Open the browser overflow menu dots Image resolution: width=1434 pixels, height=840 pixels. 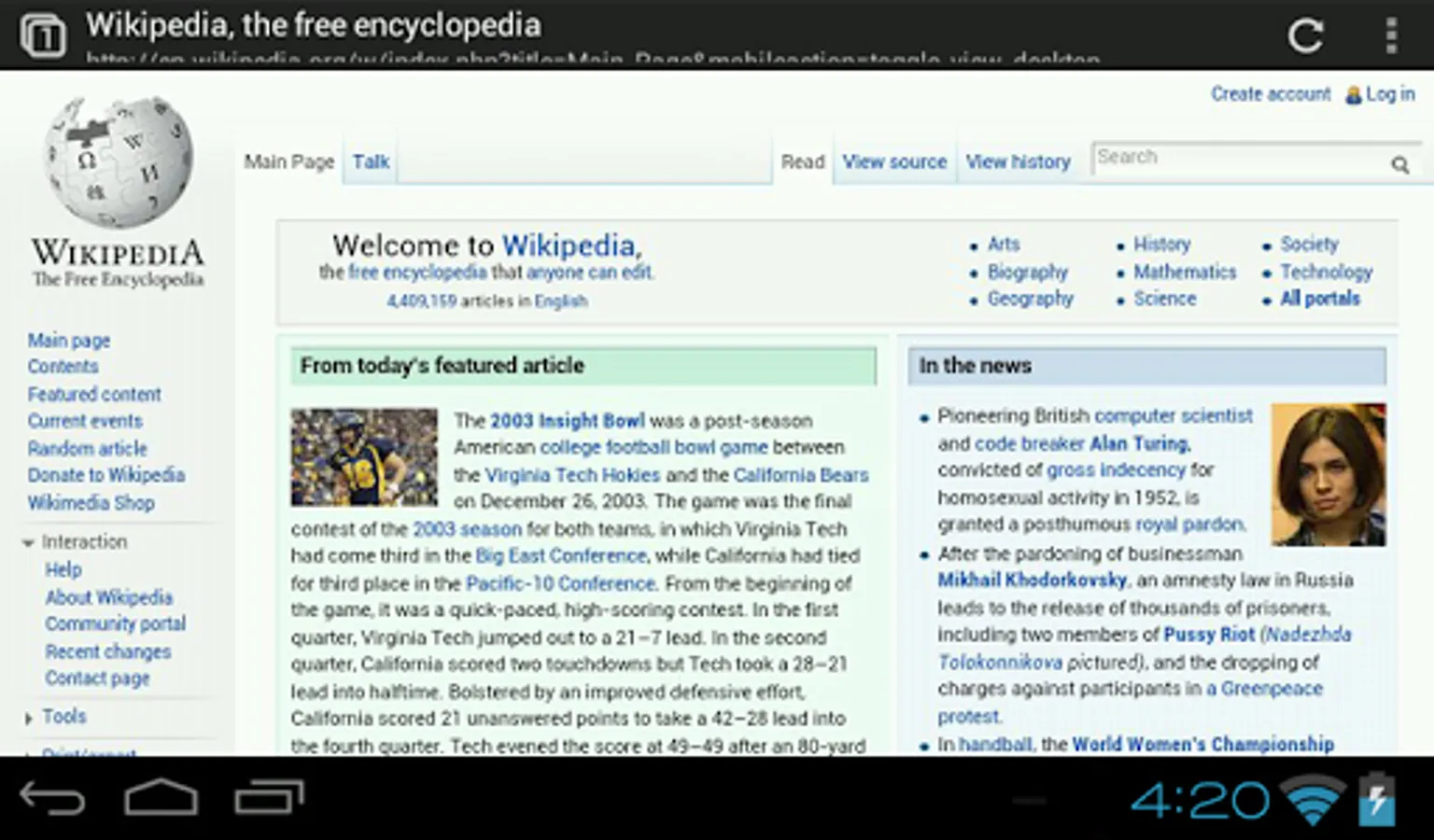point(1390,35)
